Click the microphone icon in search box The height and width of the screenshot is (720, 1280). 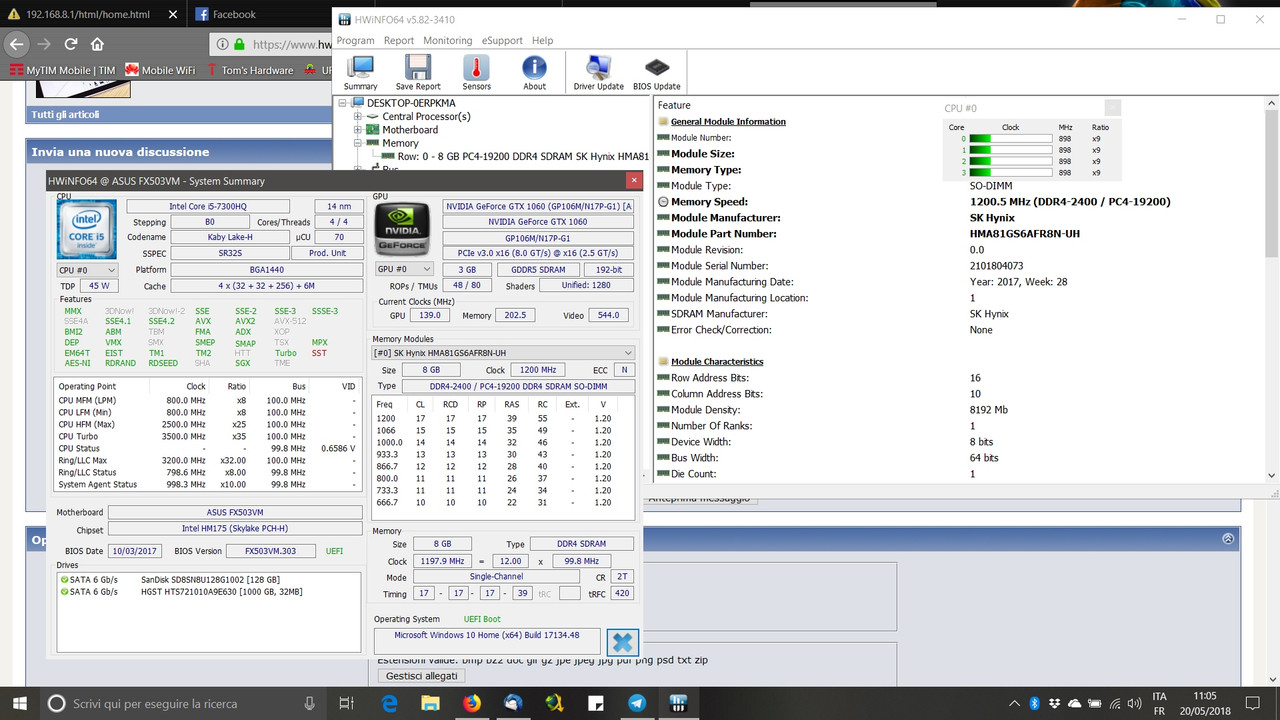pyautogui.click(x=309, y=703)
